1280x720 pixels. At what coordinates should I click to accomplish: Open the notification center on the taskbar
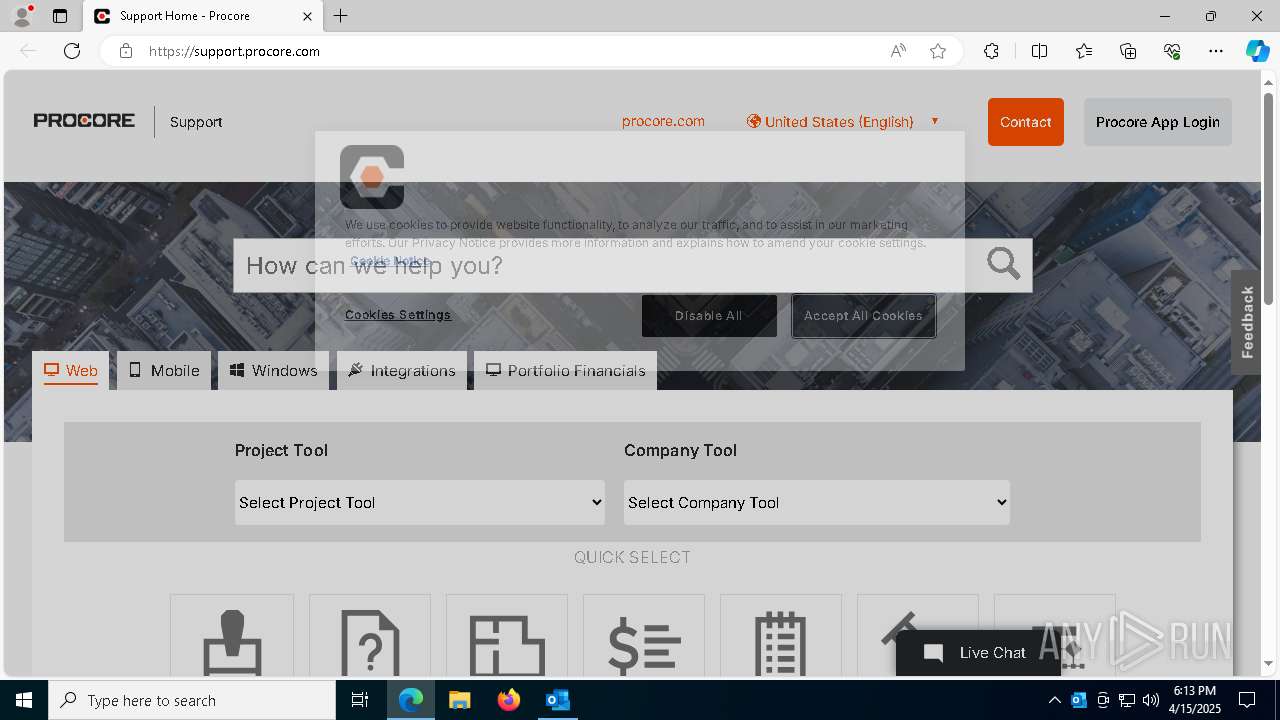1247,700
